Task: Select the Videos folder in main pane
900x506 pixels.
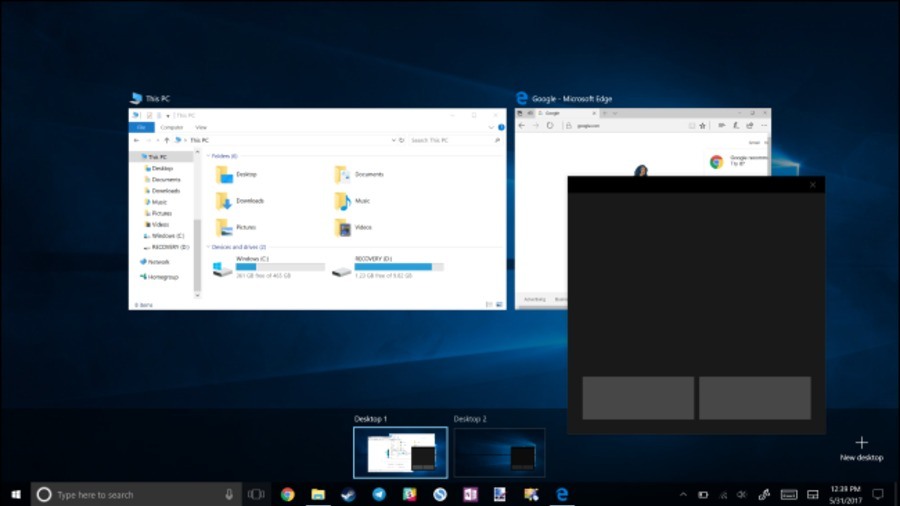Action: 352,227
